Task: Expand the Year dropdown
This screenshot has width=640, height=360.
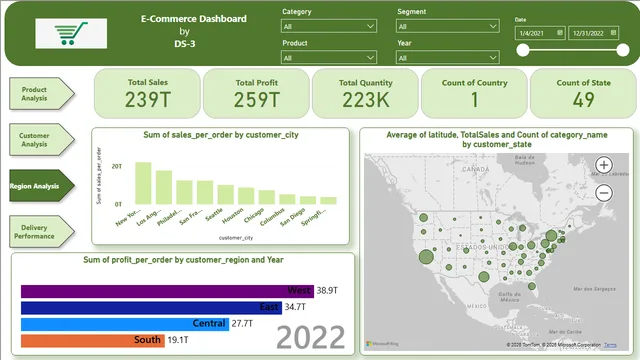Action: (447, 58)
